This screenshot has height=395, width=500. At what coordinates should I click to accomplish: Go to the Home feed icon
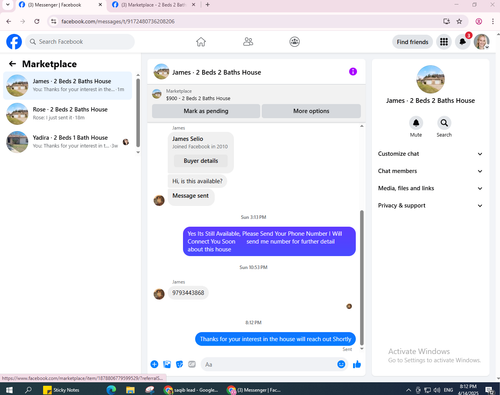[x=201, y=42]
